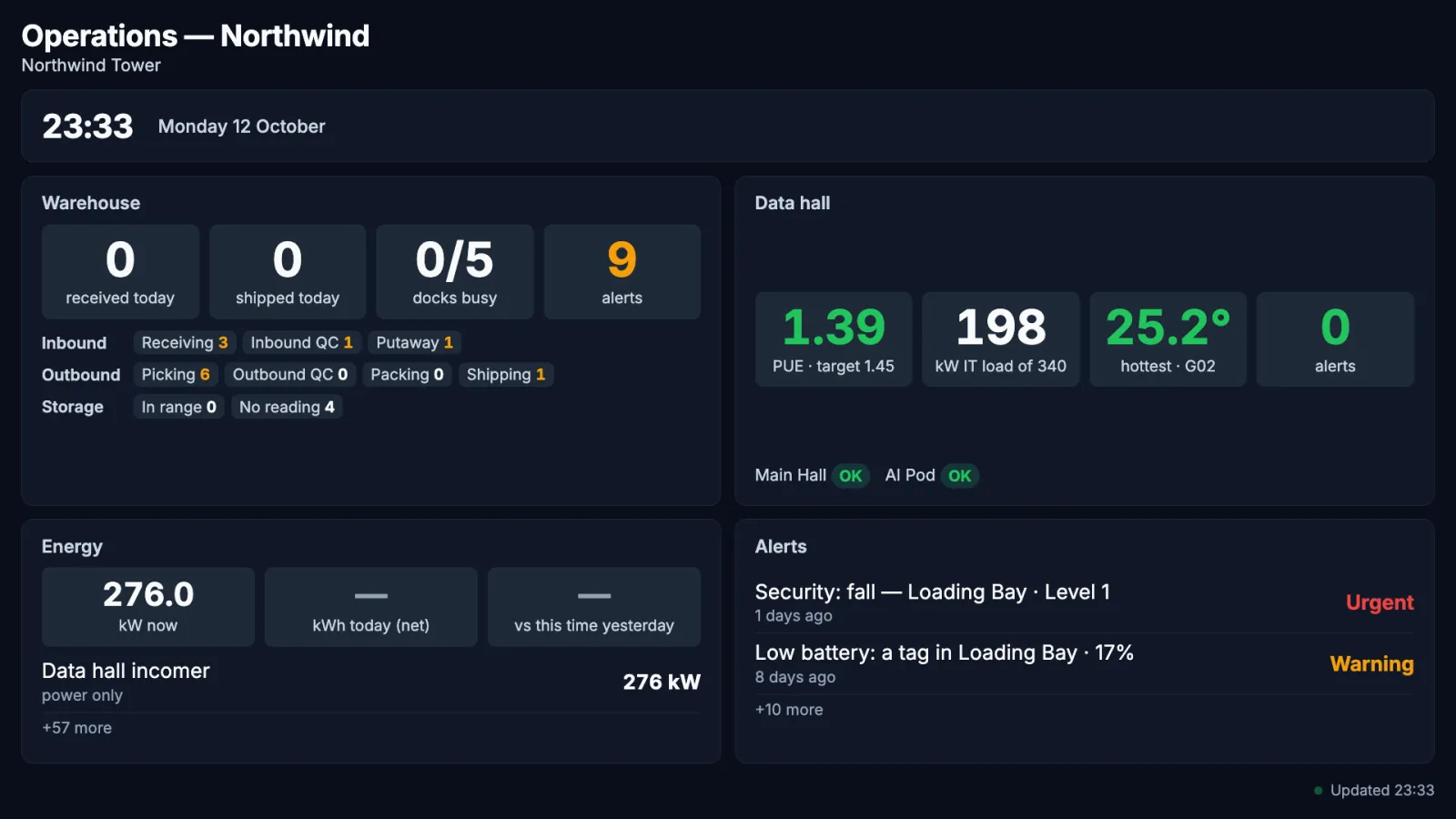This screenshot has height=819, width=1456.
Task: Click the Updated 23:33 status text
Action: (1382, 791)
